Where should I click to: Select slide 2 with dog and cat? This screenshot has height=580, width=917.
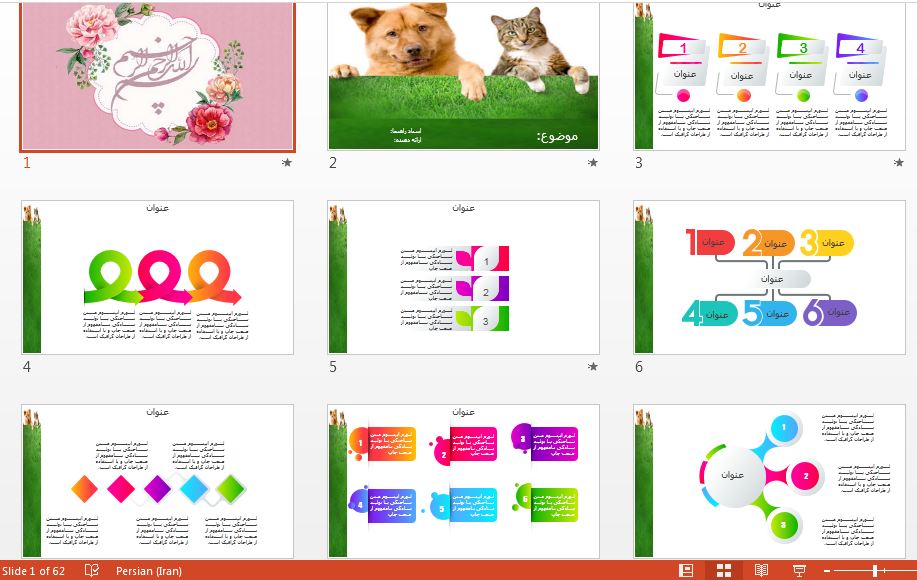pos(464,76)
